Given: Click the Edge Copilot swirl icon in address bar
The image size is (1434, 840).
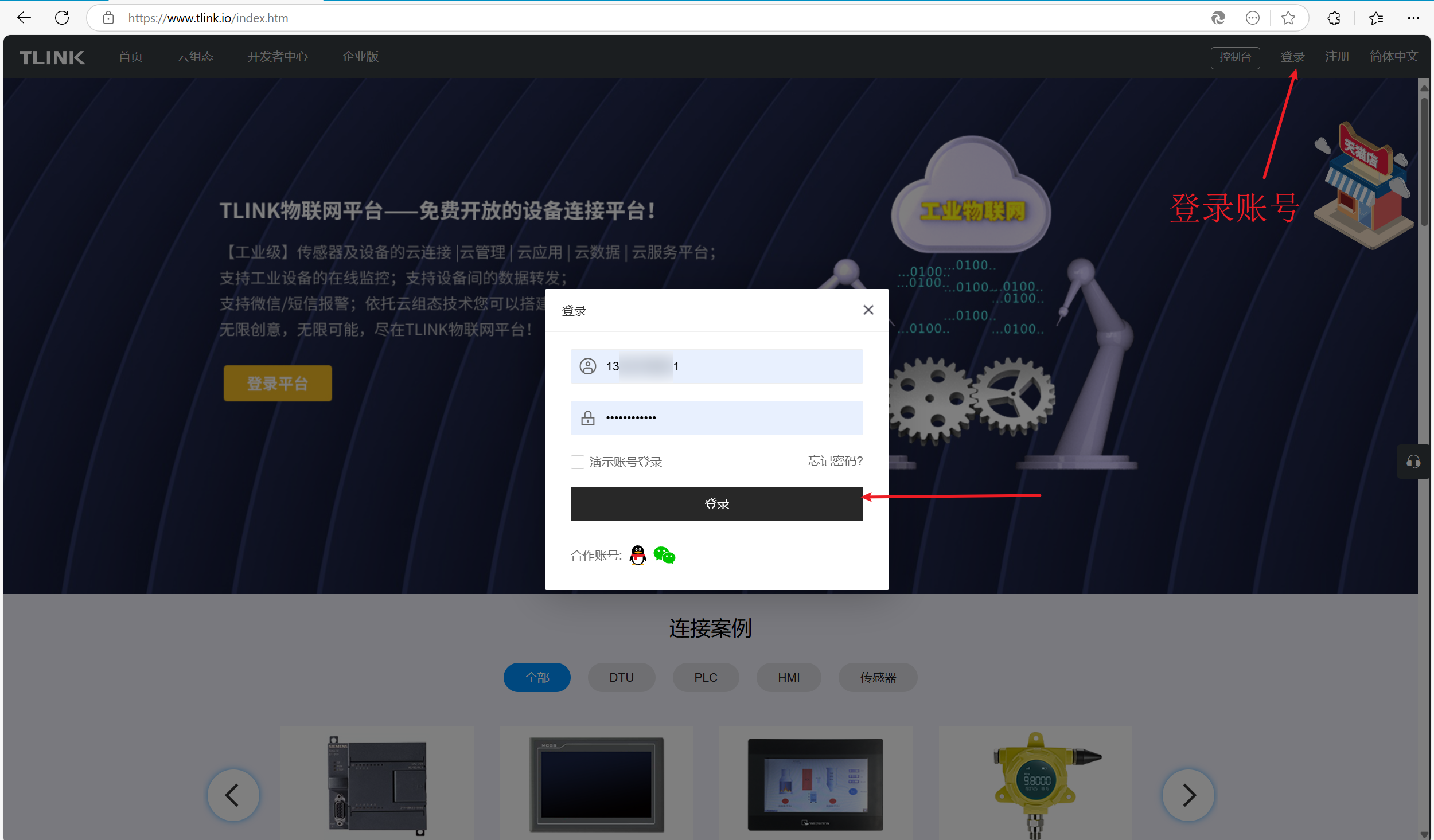Looking at the screenshot, I should [1218, 18].
